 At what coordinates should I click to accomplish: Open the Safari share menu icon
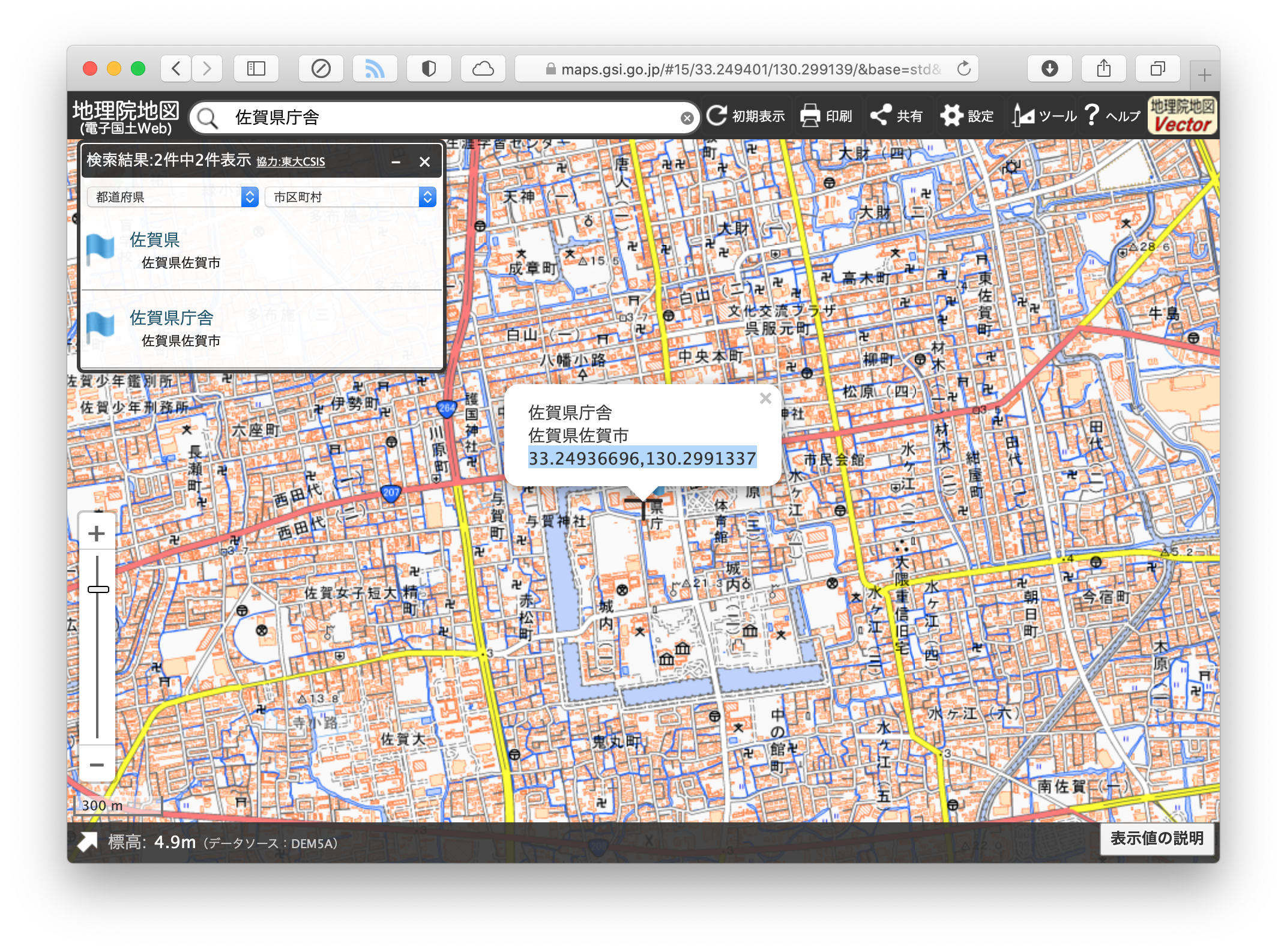[1104, 68]
